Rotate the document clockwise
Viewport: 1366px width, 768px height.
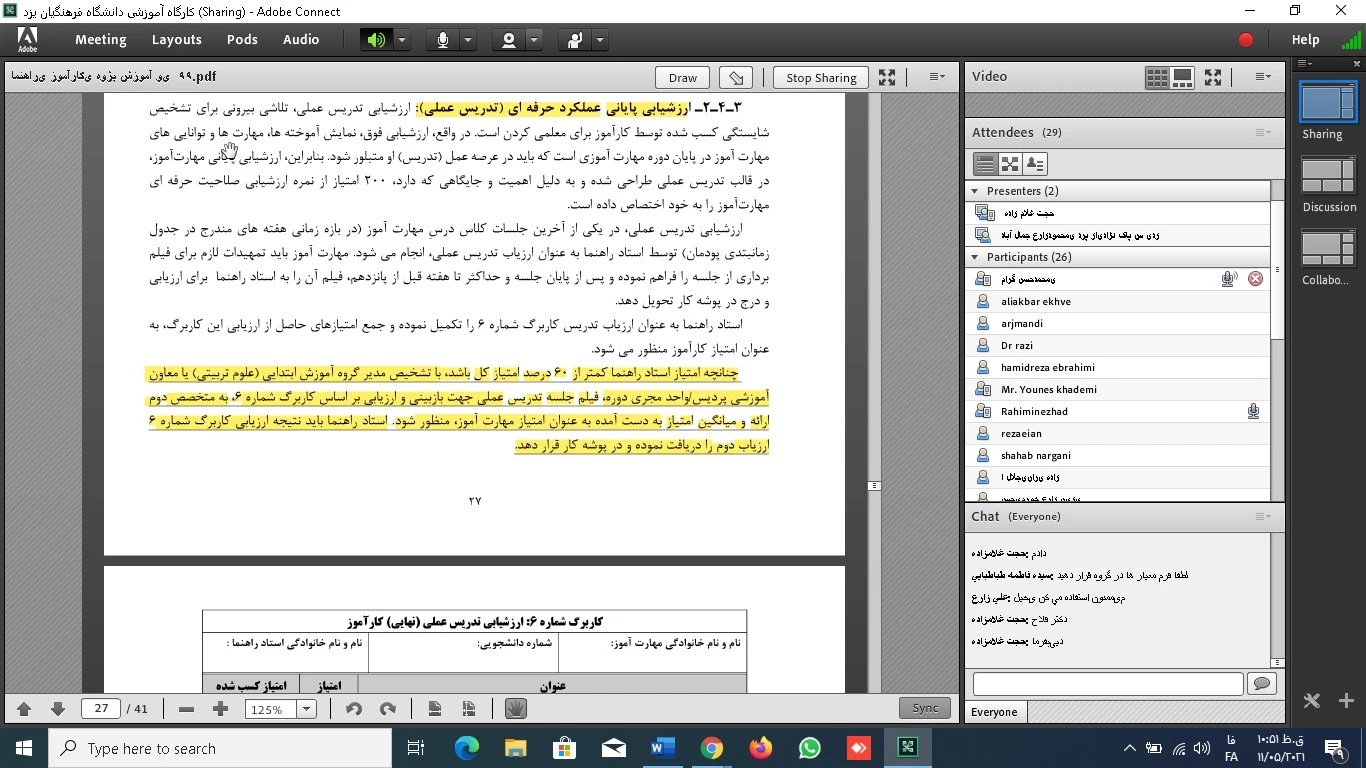(x=387, y=709)
